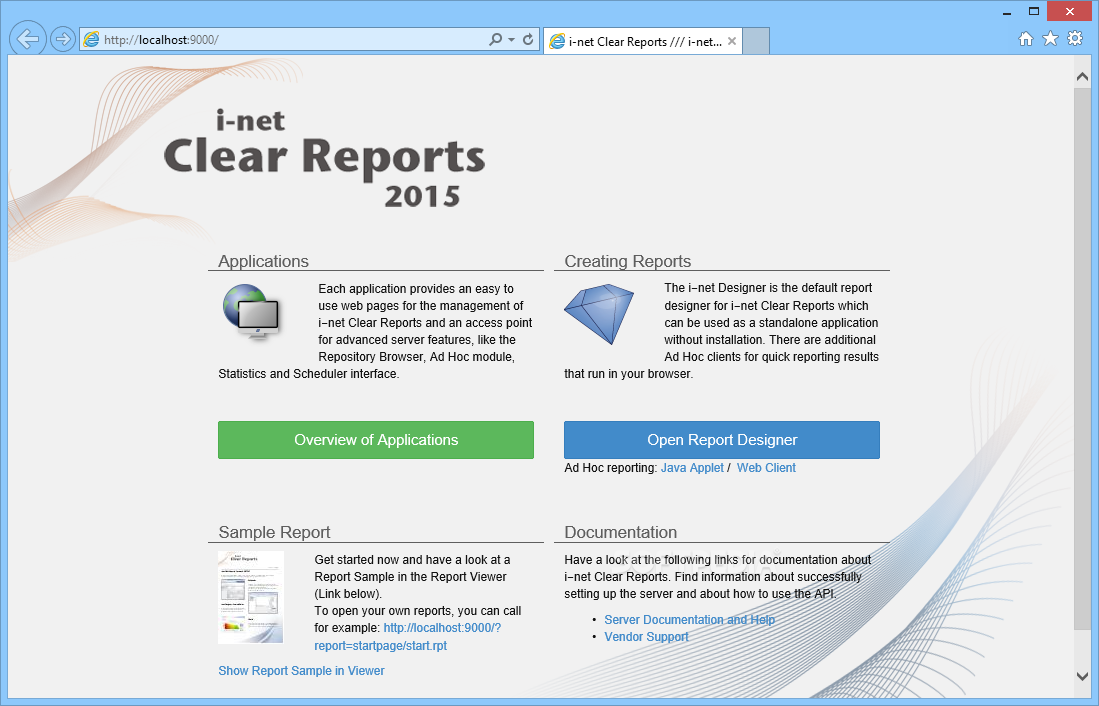Click the Internet Explorer page icon in address bar

coord(91,40)
